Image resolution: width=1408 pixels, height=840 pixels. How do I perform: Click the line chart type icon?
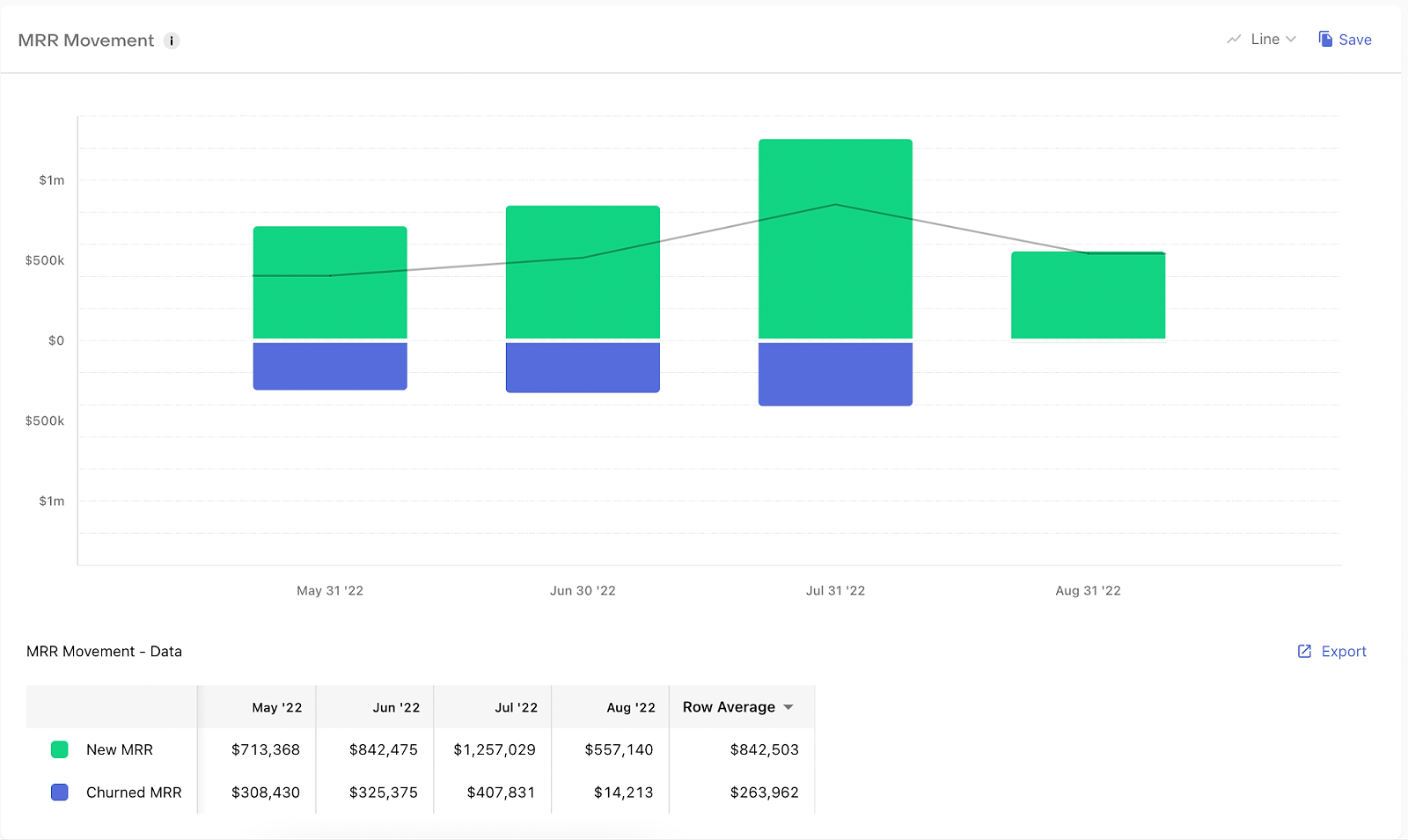1234,40
